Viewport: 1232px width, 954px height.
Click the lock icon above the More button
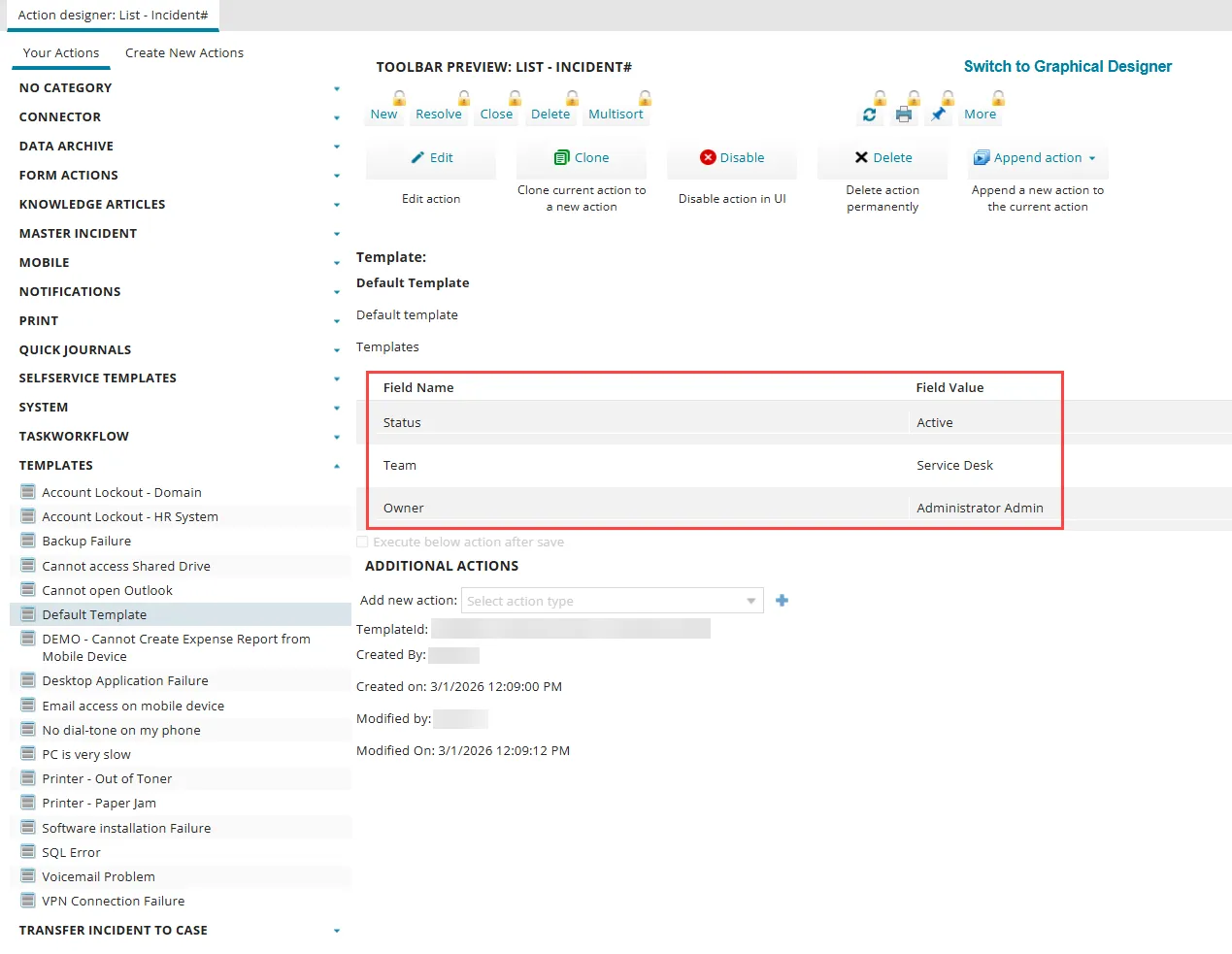[998, 98]
